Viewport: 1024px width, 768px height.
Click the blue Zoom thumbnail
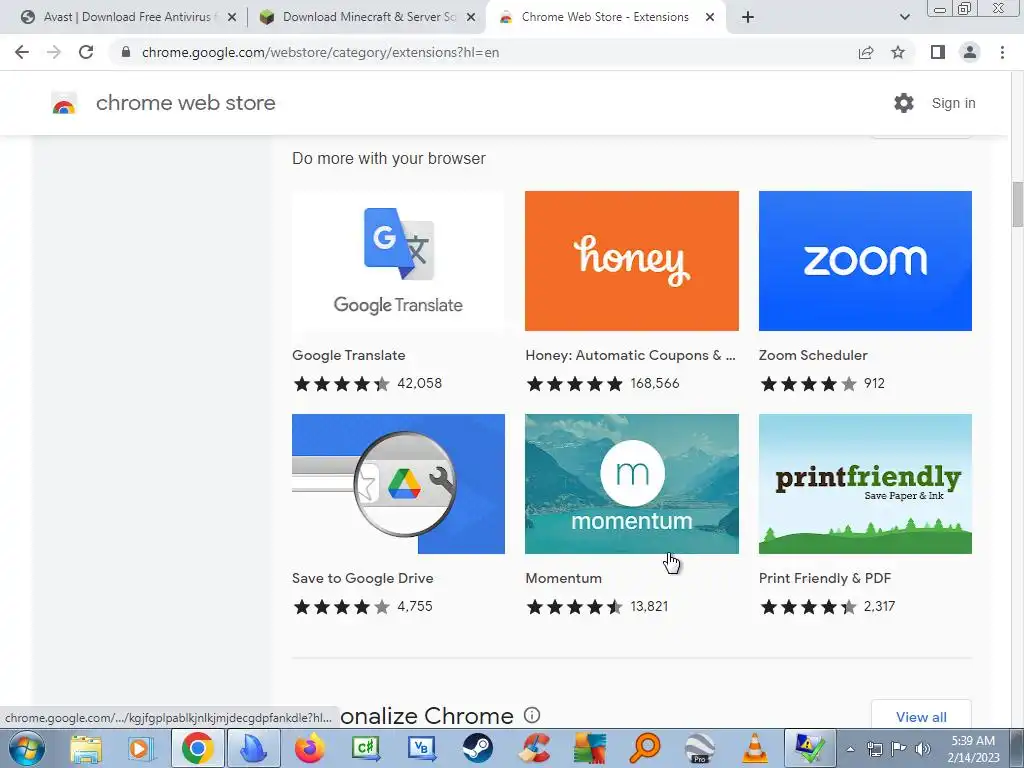(865, 261)
